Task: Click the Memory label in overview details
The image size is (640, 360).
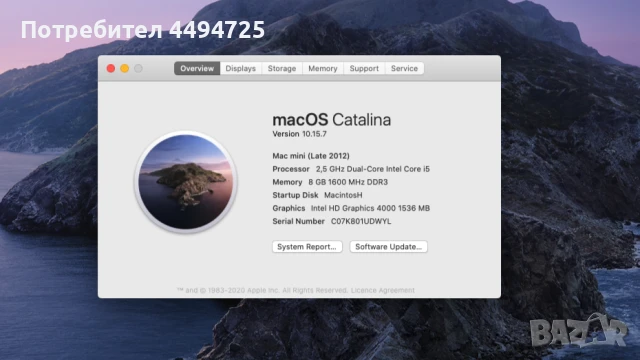Action: 287,182
